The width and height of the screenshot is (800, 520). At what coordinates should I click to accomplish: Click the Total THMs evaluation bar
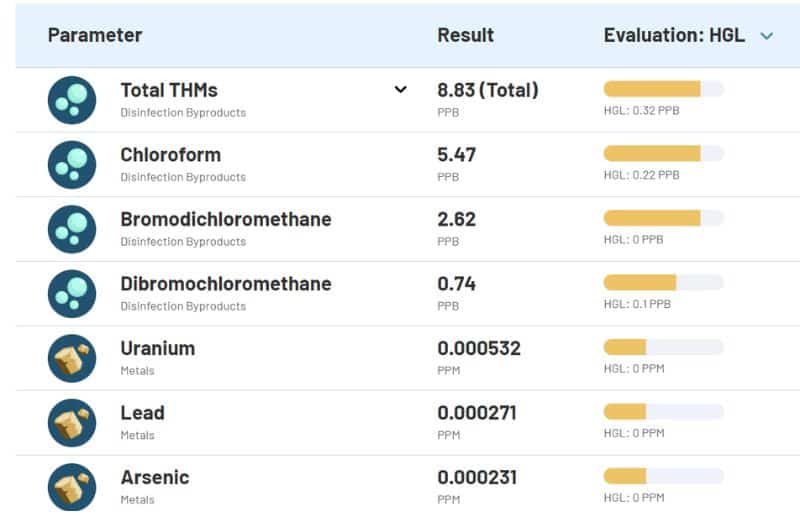[x=663, y=89]
